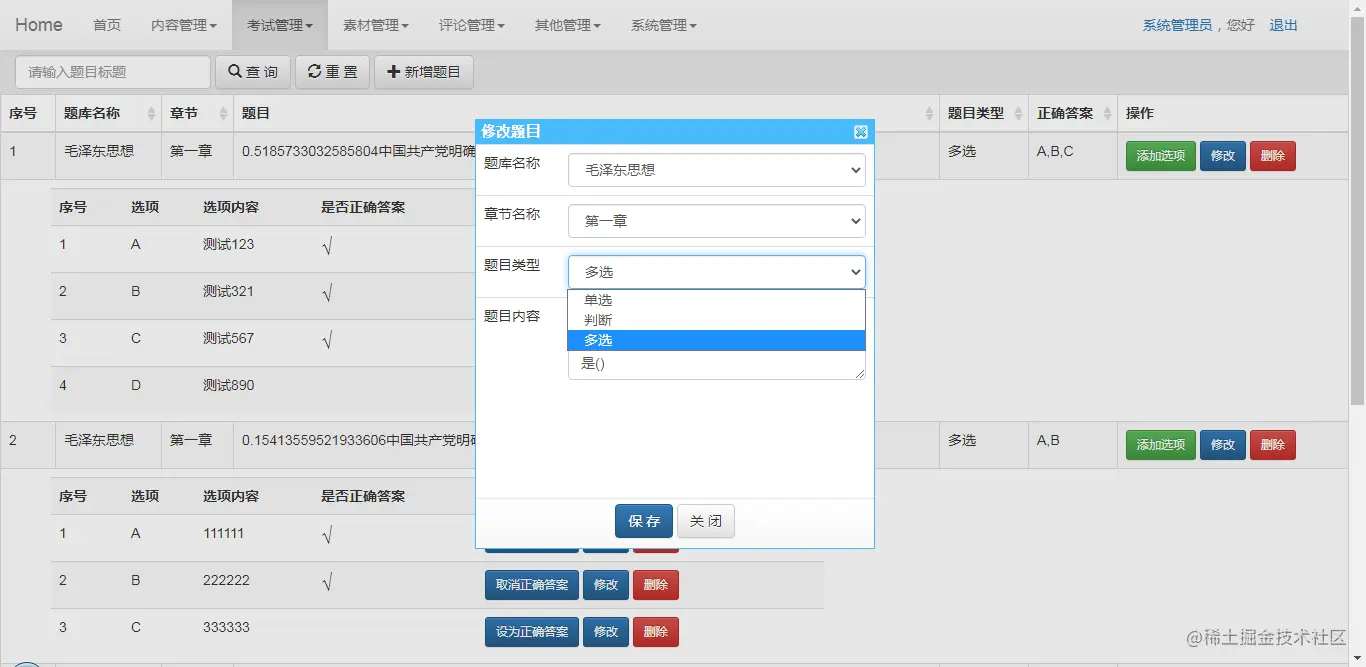1366x667 pixels.
Task: Go to 首页 in navigation bar
Action: 107,25
